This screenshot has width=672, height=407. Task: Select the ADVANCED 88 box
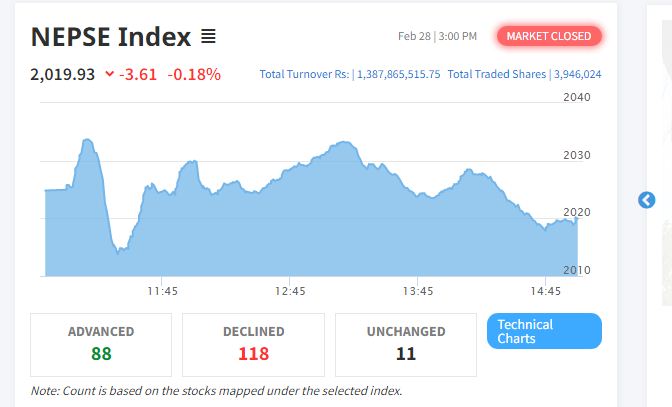point(101,345)
